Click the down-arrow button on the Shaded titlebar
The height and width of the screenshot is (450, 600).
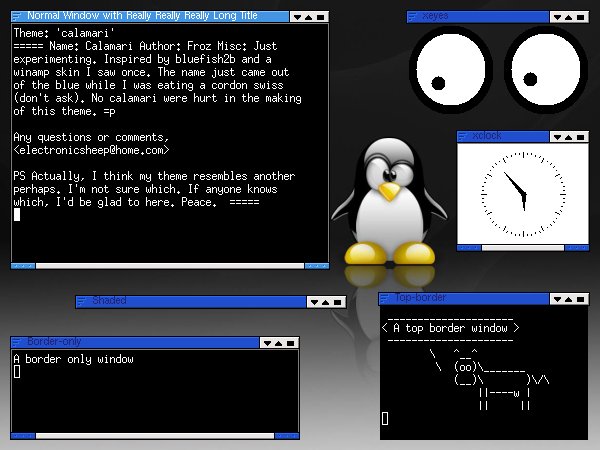(315, 302)
